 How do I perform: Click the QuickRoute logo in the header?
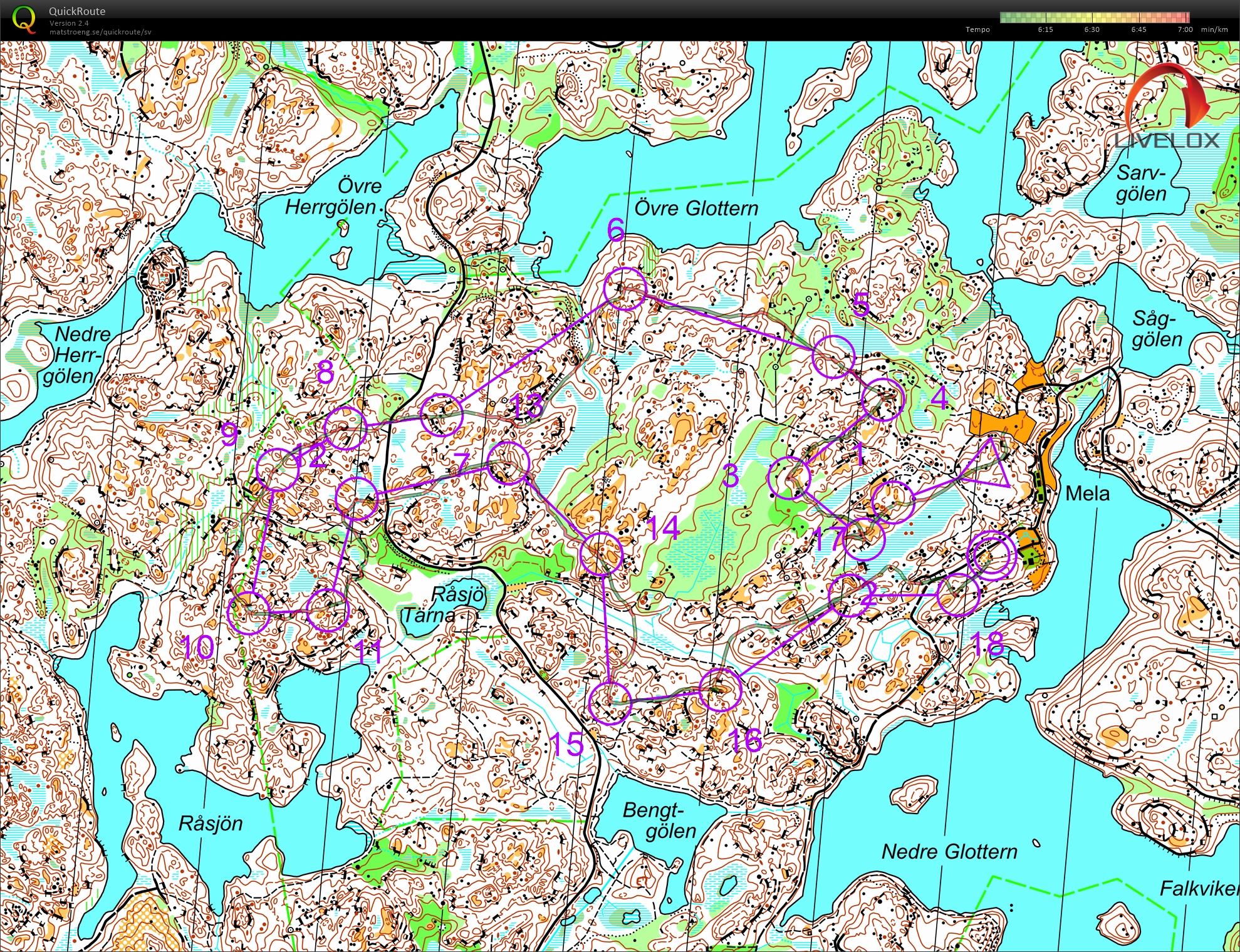coord(24,18)
